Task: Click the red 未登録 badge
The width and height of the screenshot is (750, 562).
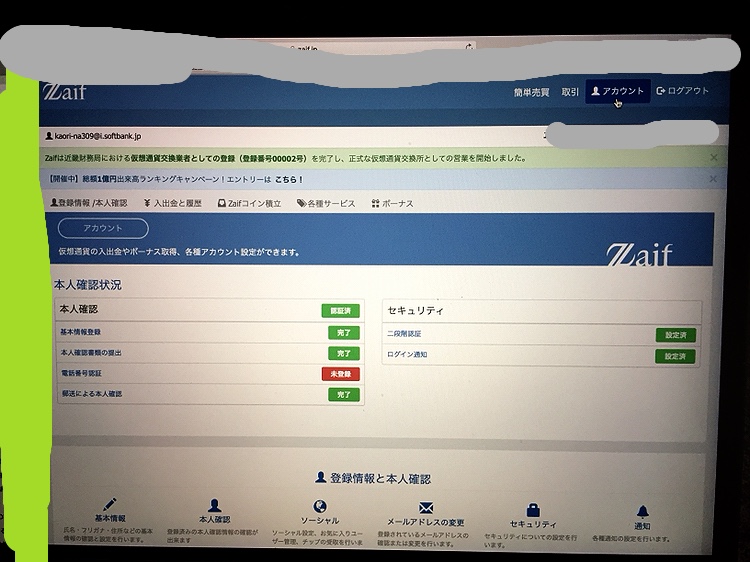Action: coord(341,374)
